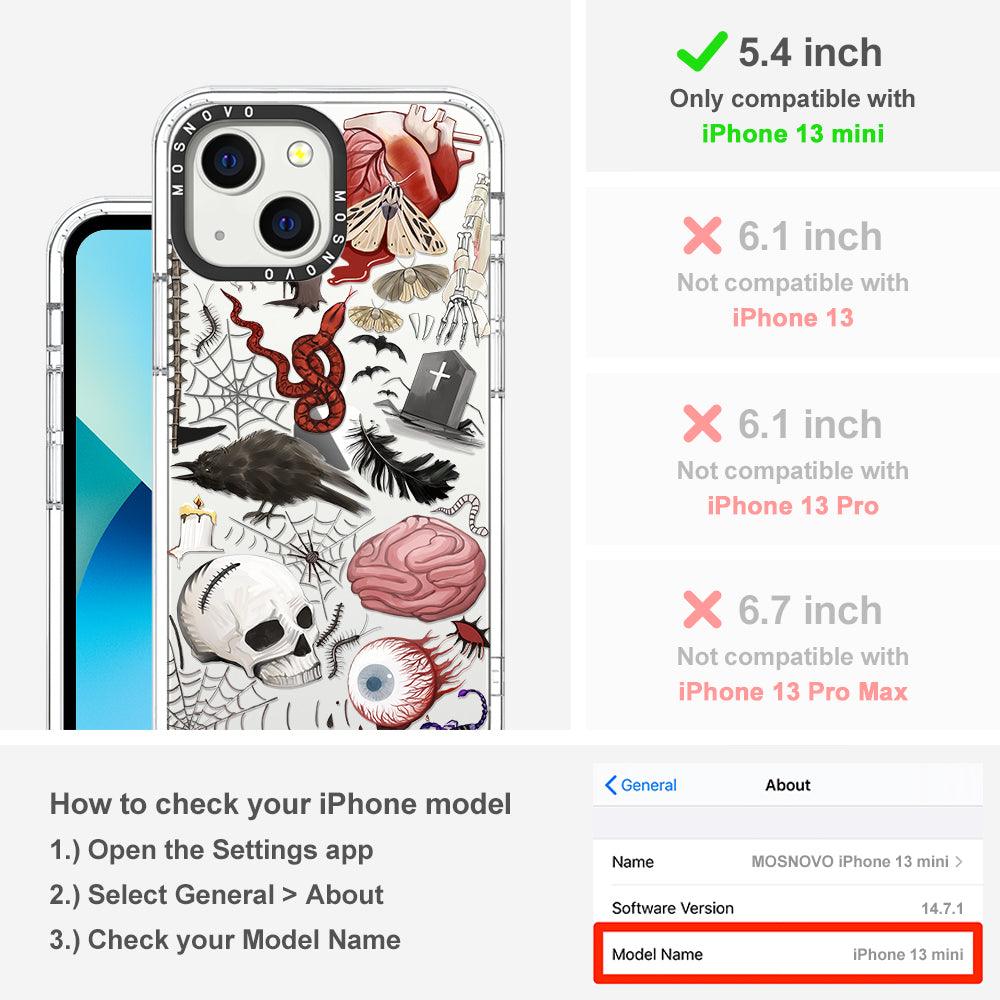
Task: Select the Model Name row
Action: tap(788, 954)
